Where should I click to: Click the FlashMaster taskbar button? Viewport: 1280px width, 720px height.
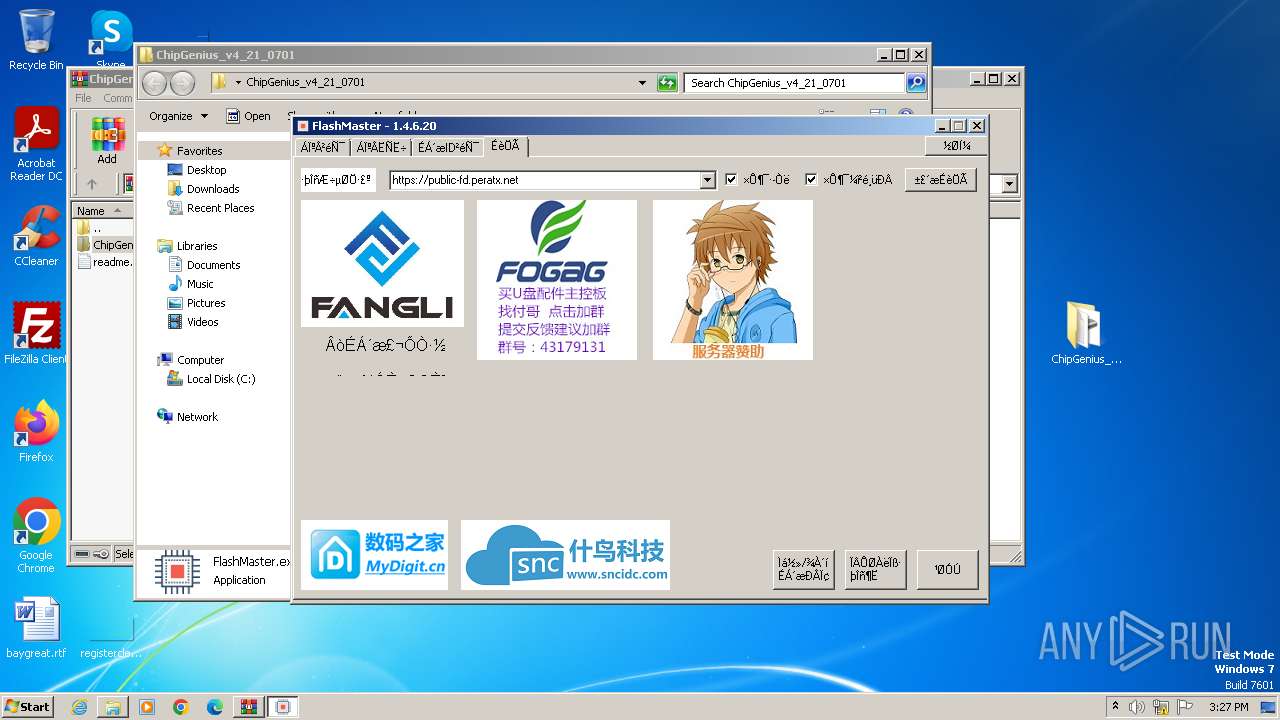click(x=282, y=706)
